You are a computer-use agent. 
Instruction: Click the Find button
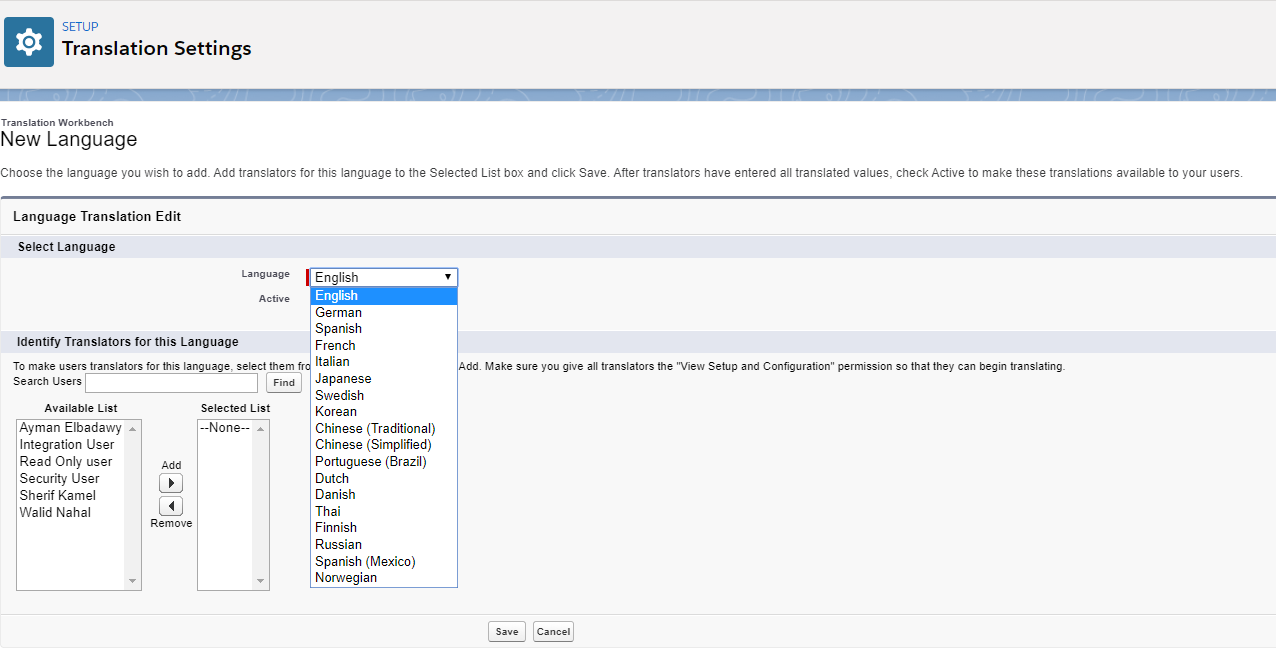coord(283,382)
